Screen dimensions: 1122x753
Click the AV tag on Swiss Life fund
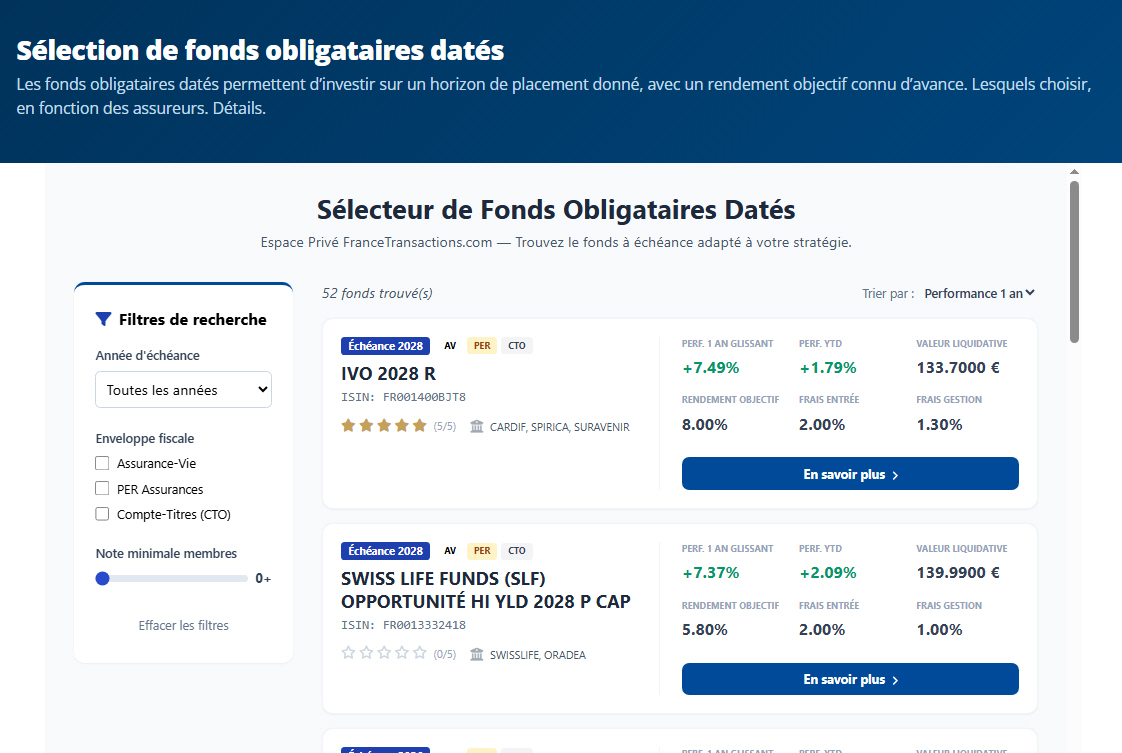[x=450, y=550]
